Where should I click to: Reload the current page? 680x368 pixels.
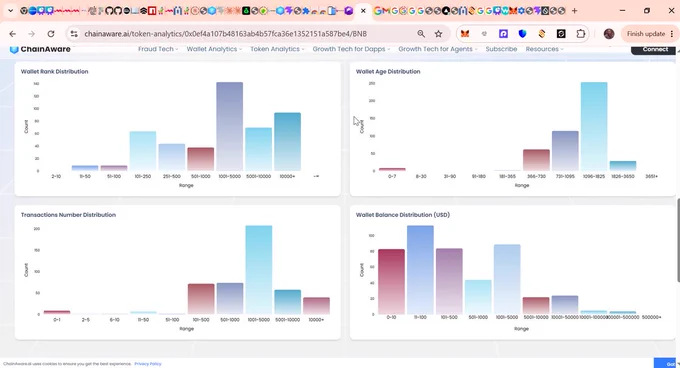tap(51, 34)
